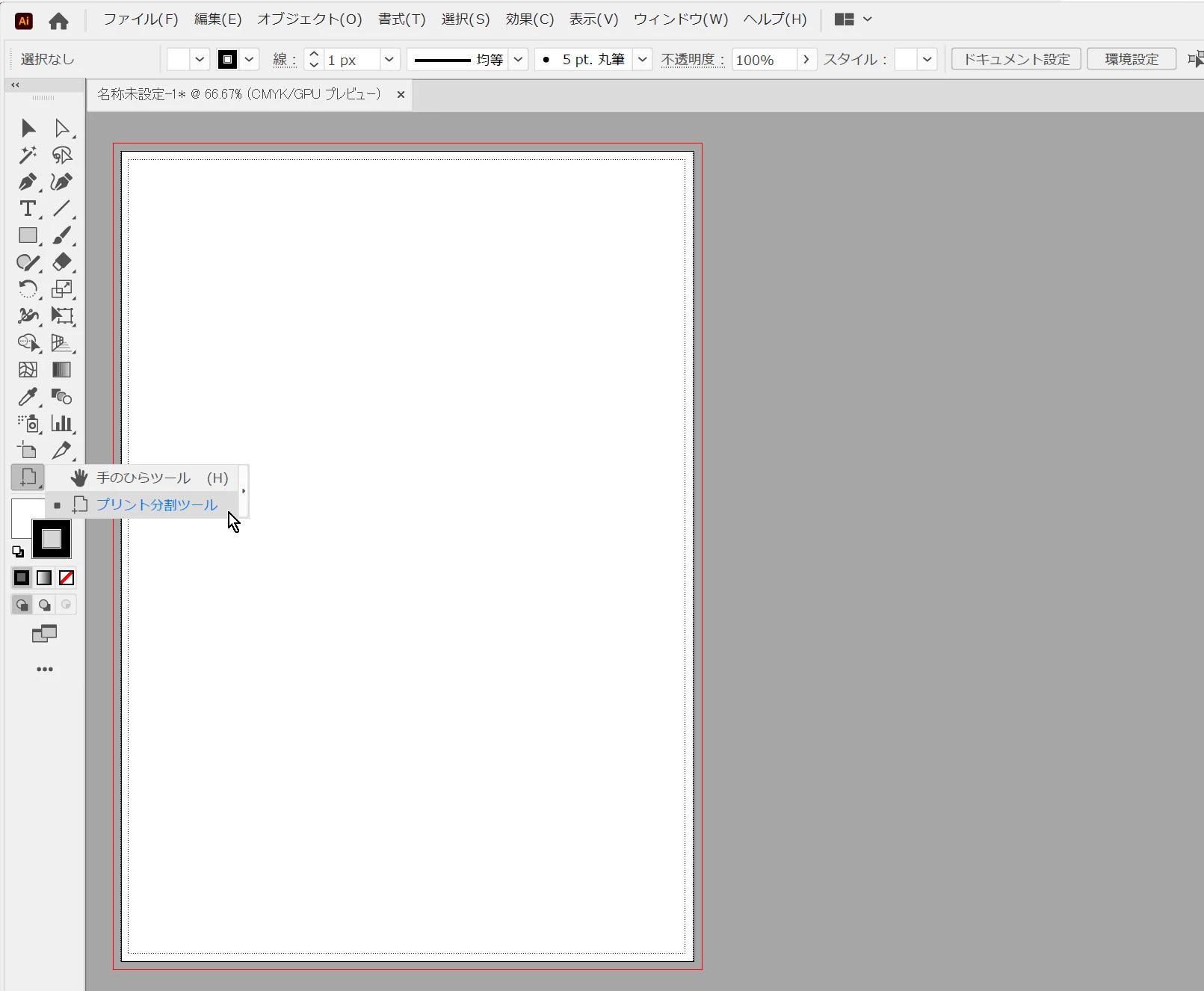
Task: Click the active Print Tiling tool toolbar button
Action: pyautogui.click(x=28, y=478)
